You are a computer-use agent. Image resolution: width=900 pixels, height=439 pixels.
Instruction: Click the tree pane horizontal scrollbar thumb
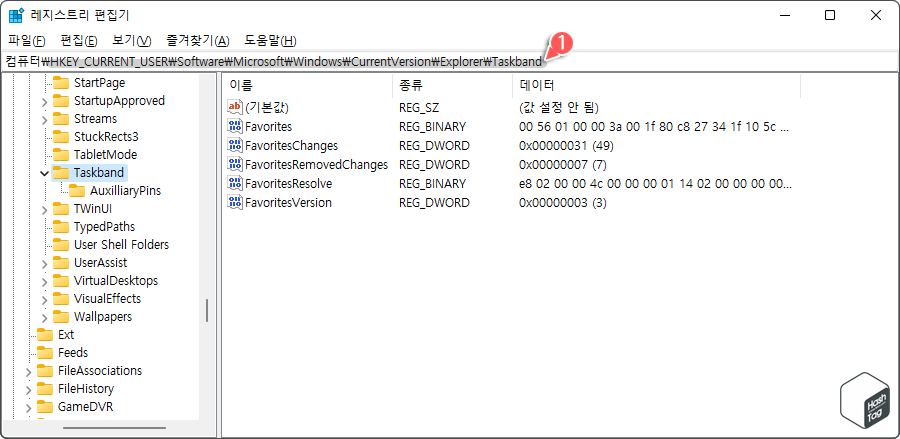coord(114,428)
